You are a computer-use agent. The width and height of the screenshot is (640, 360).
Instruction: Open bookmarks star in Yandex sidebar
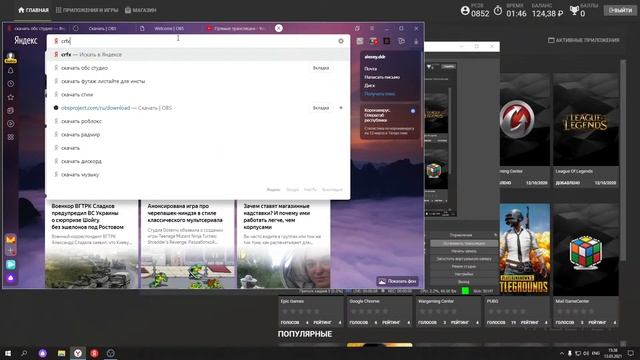click(x=11, y=97)
